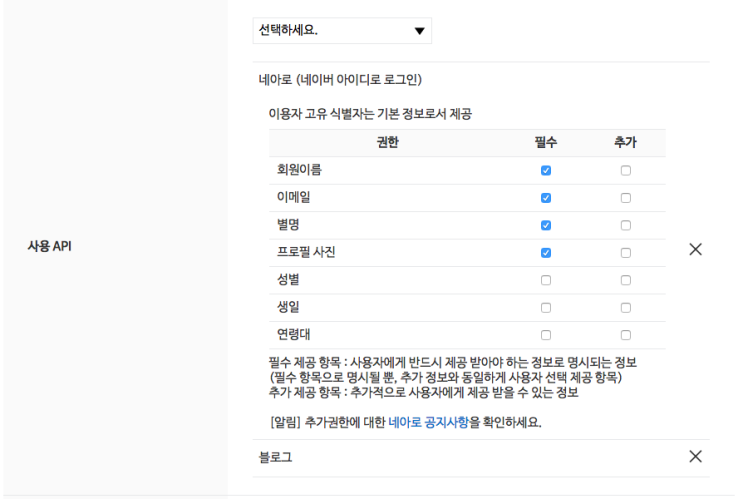Check 필수 checkbox for 연령대
This screenshot has width=743, height=499.
(546, 336)
